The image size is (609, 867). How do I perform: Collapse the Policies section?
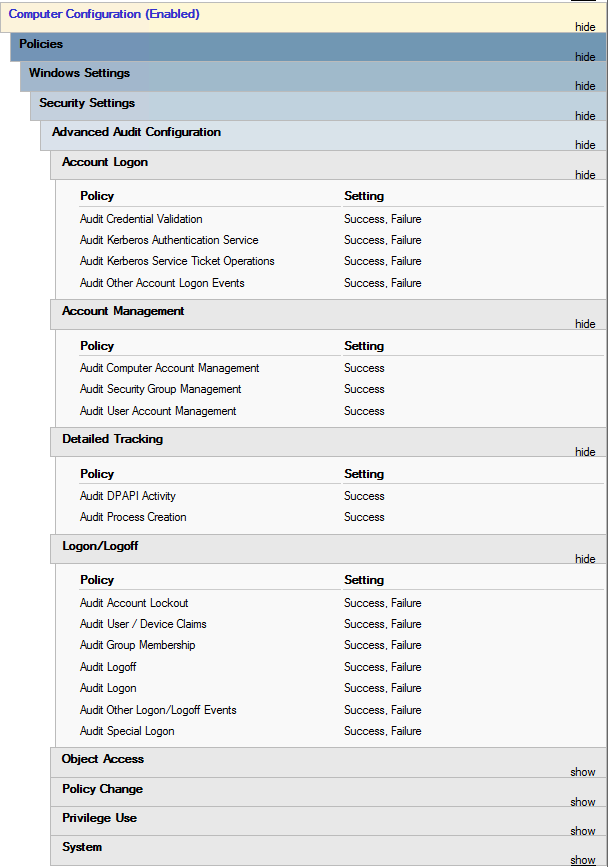[x=585, y=57]
